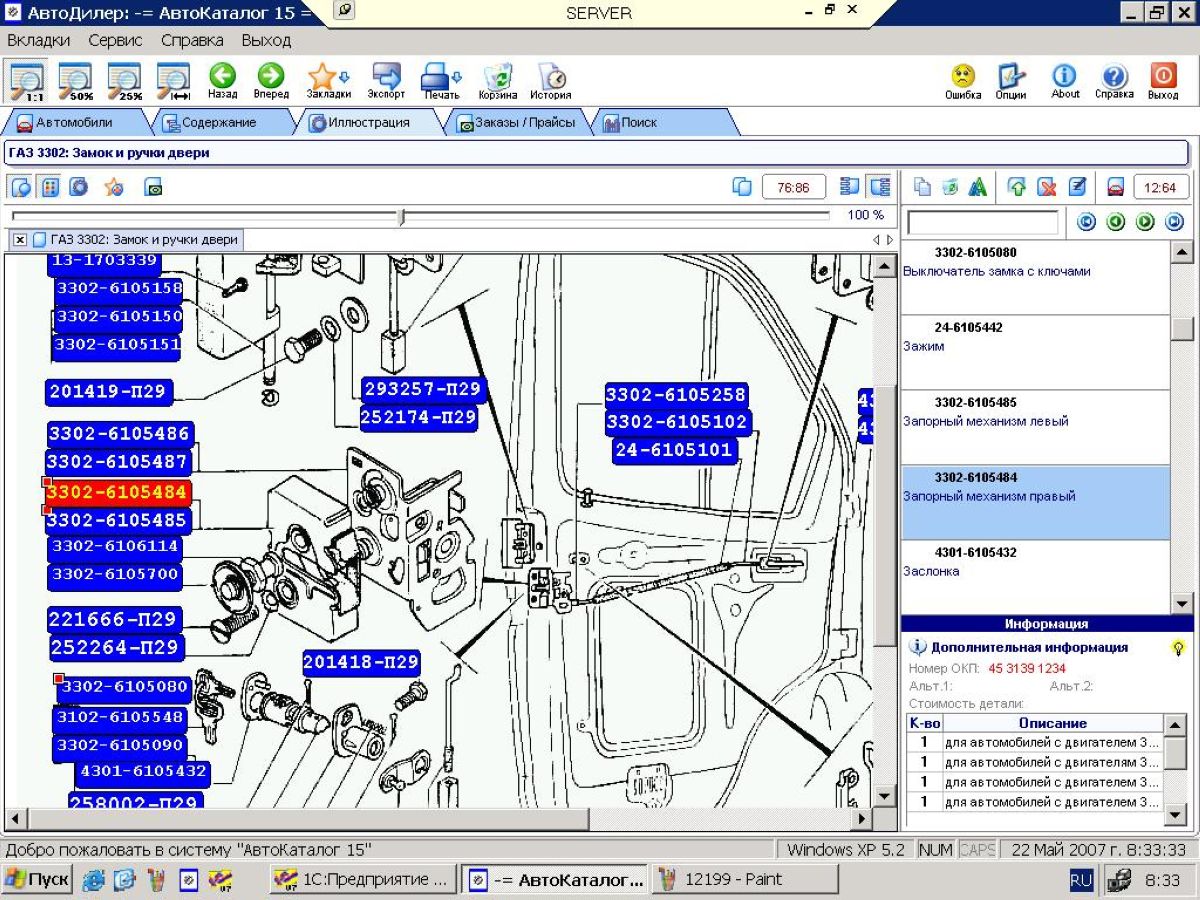Open the Пуск start menu

pyautogui.click(x=37, y=880)
